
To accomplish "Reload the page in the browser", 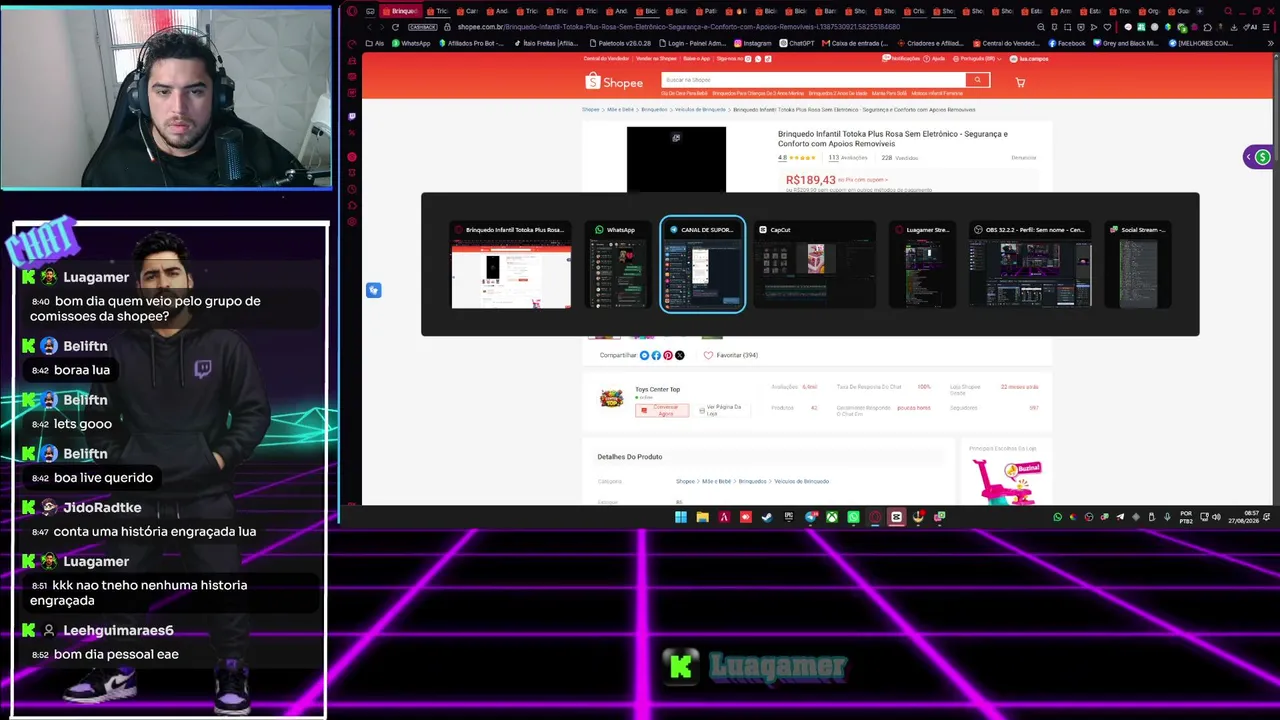I will (395, 27).
